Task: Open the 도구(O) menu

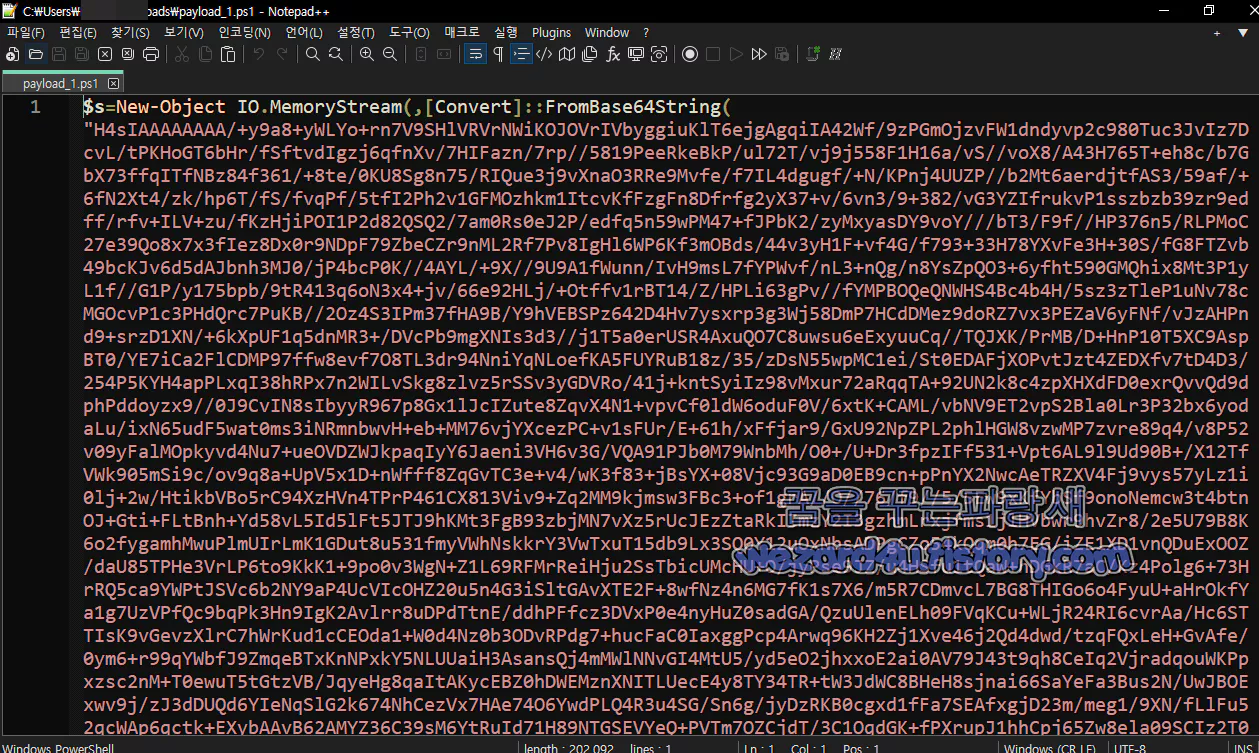Action: coord(410,32)
